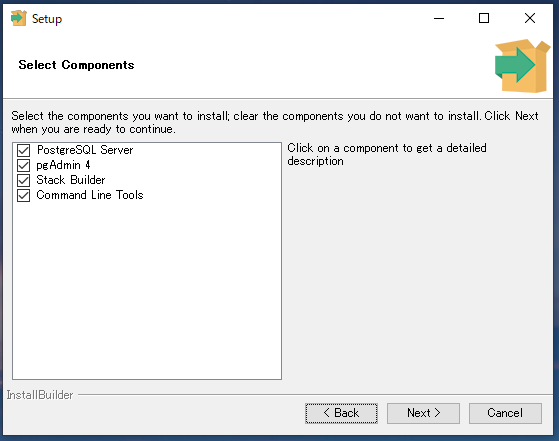
Task: Click the Setup installer icon in title bar
Action: 19,18
